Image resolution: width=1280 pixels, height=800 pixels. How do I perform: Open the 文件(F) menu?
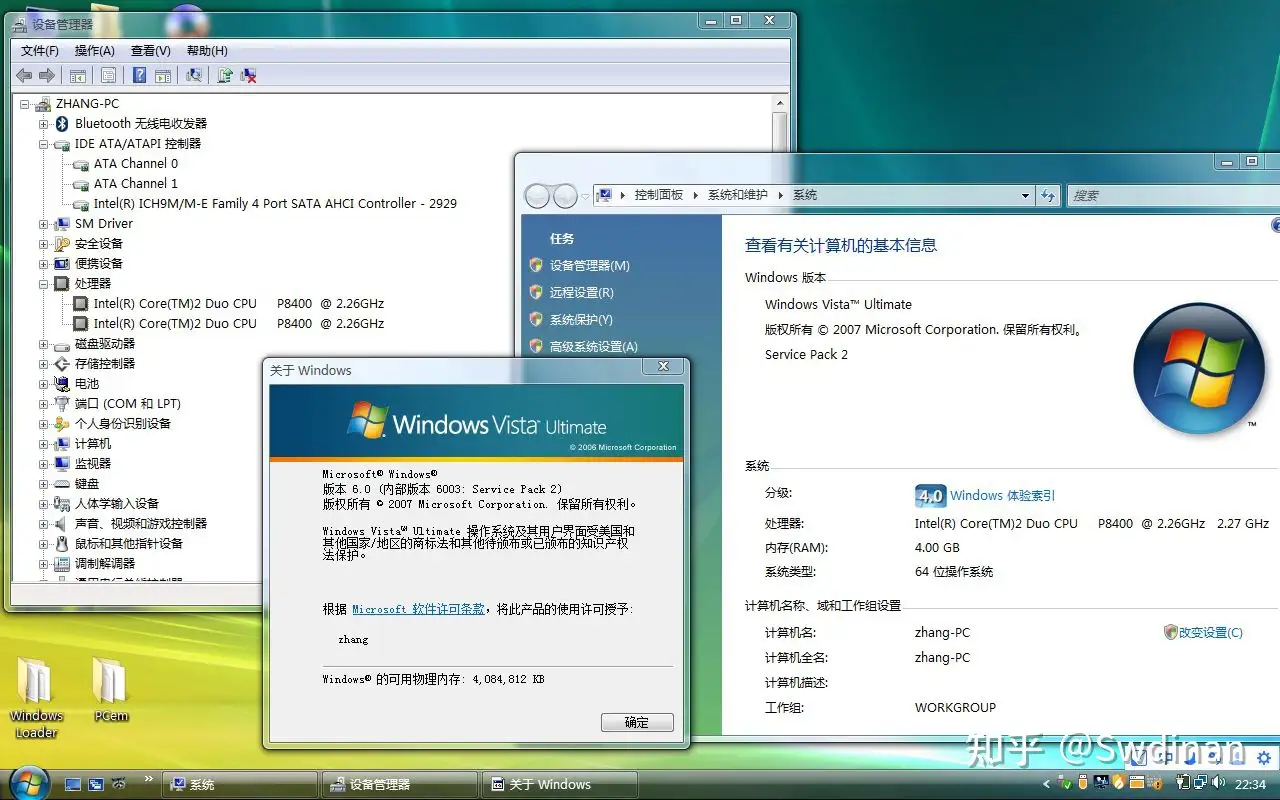[40, 50]
